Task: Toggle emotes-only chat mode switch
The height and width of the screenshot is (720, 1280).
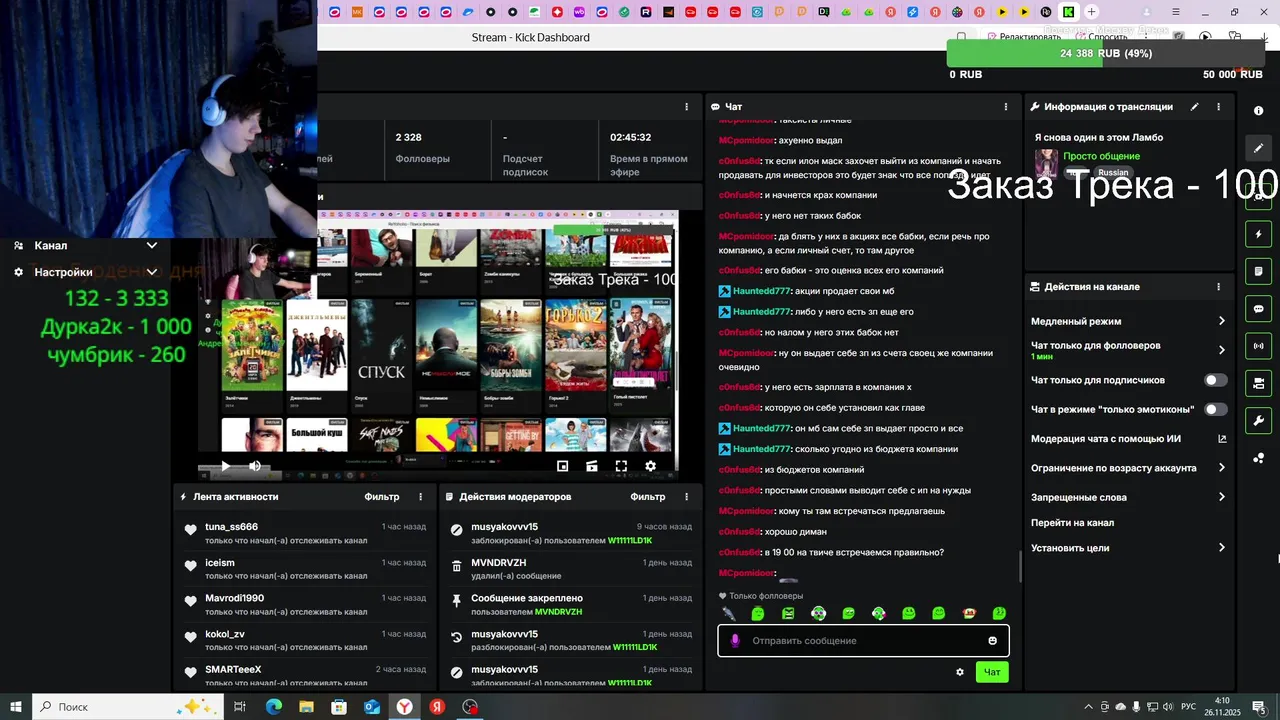Action: pyautogui.click(x=1216, y=409)
